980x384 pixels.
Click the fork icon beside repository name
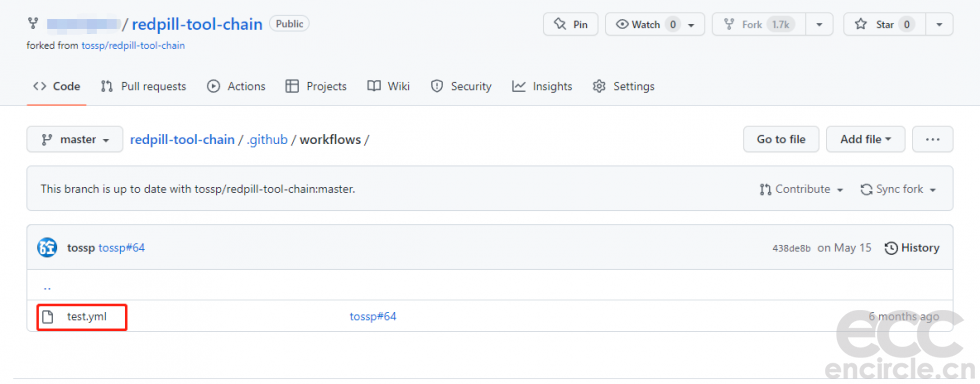(x=33, y=24)
